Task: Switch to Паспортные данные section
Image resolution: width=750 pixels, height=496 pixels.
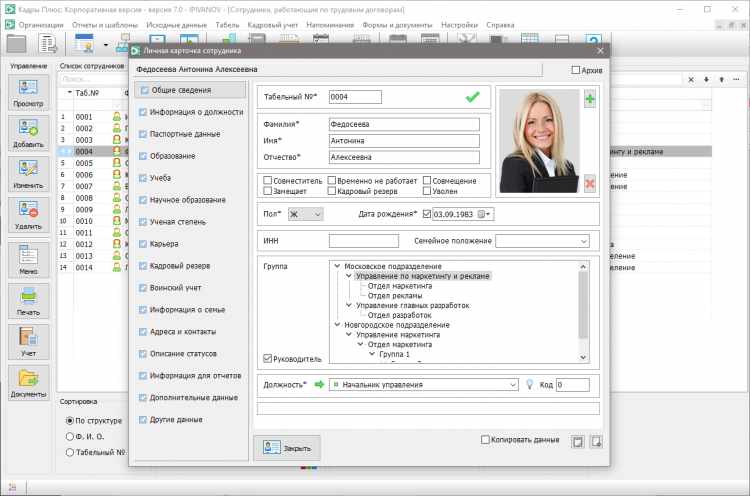Action: (x=185, y=134)
